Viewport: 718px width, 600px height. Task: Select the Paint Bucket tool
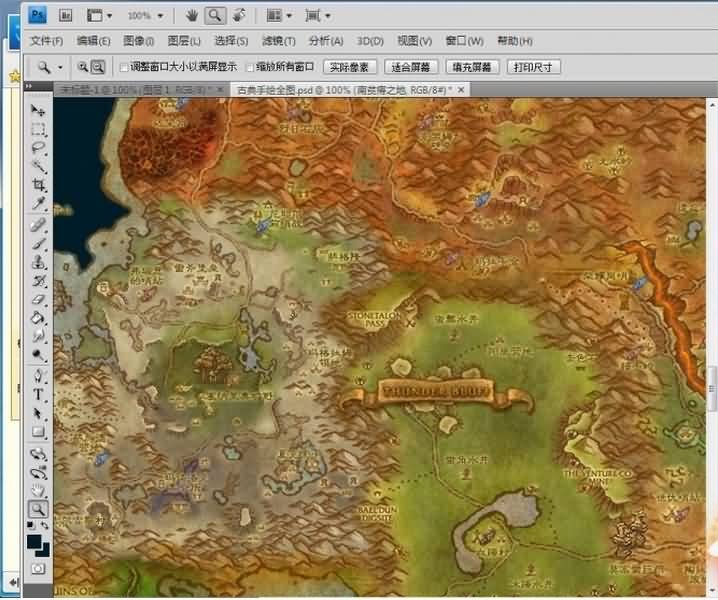[38, 318]
